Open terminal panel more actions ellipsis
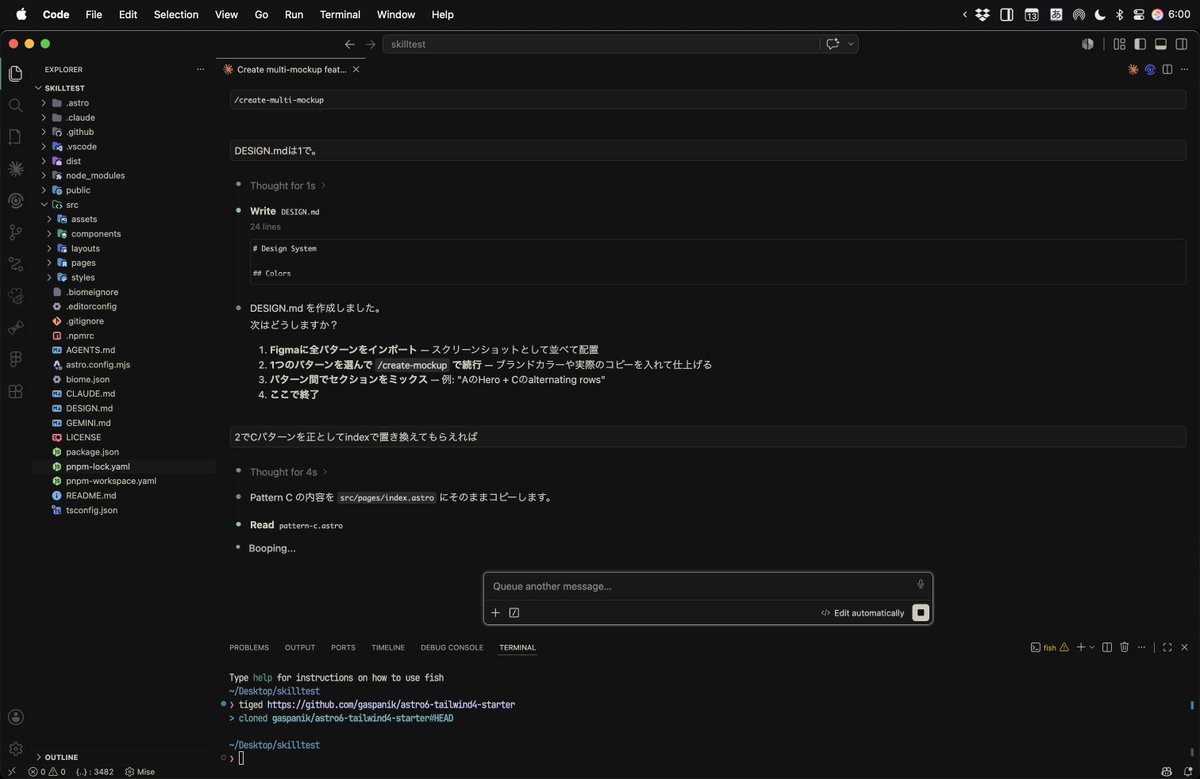Screen dimensions: 1200x779 pos(1143,647)
